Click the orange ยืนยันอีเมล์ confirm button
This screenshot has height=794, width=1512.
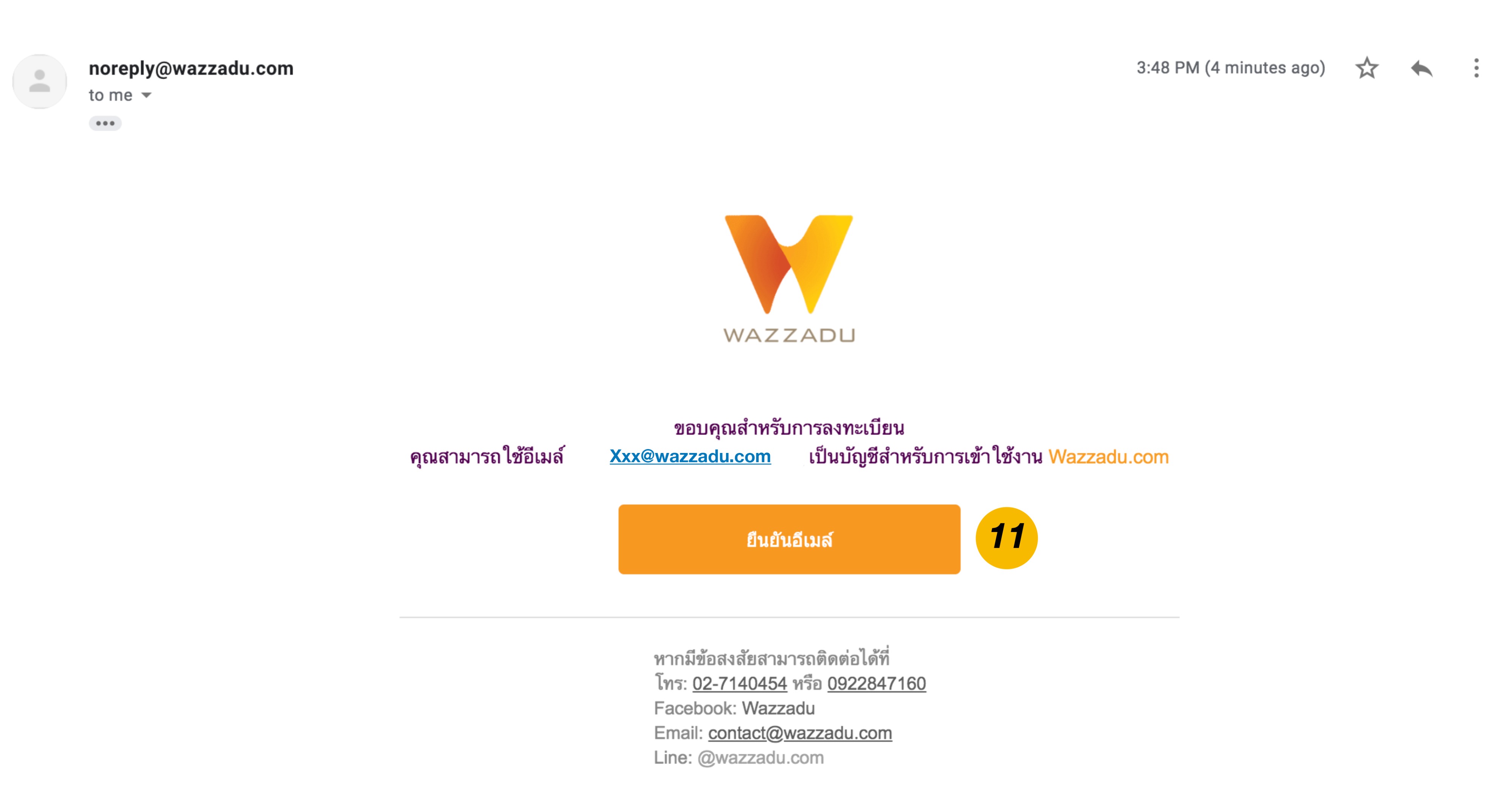tap(789, 539)
